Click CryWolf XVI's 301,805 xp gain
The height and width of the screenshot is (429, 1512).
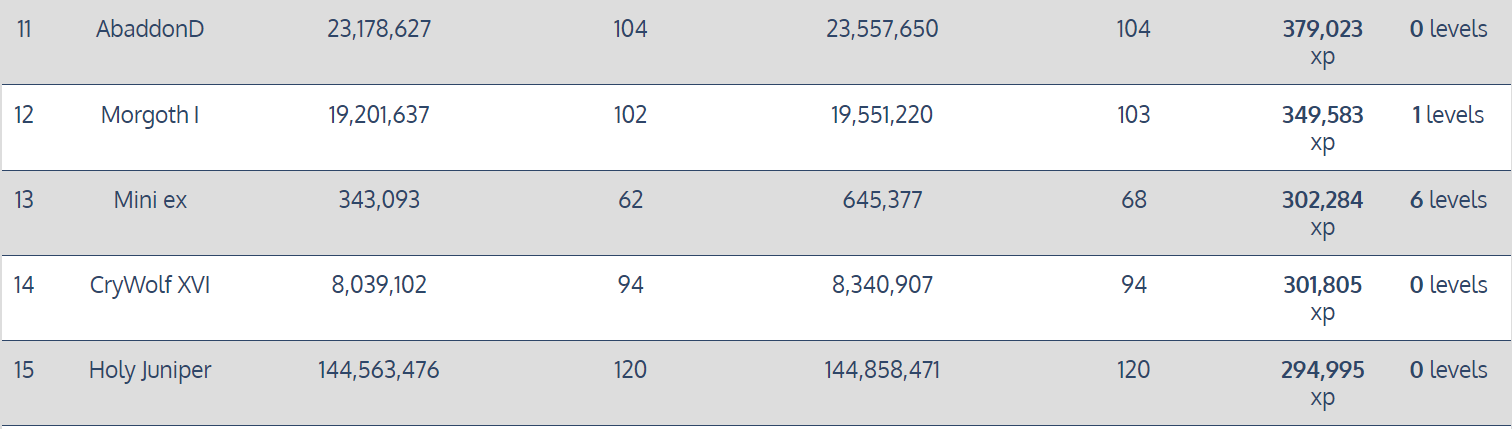point(1322,298)
